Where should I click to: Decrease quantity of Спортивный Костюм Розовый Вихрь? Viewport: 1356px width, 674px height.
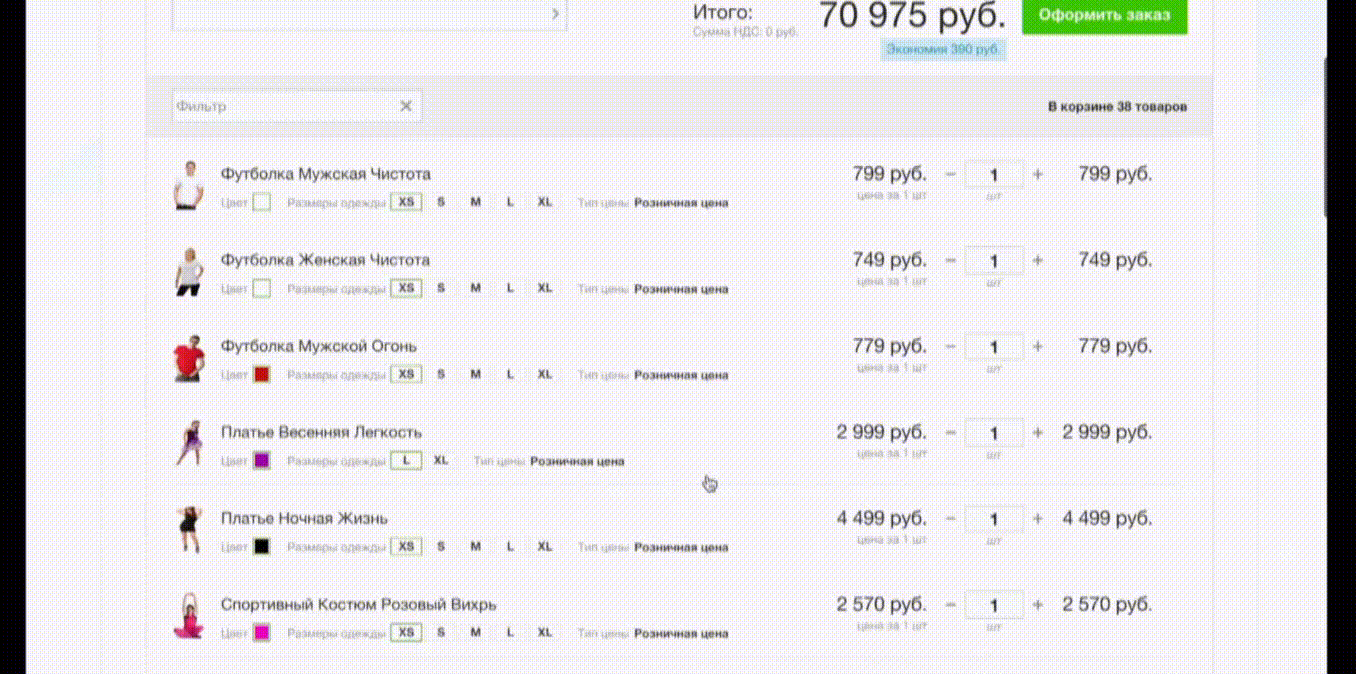[x=950, y=605]
